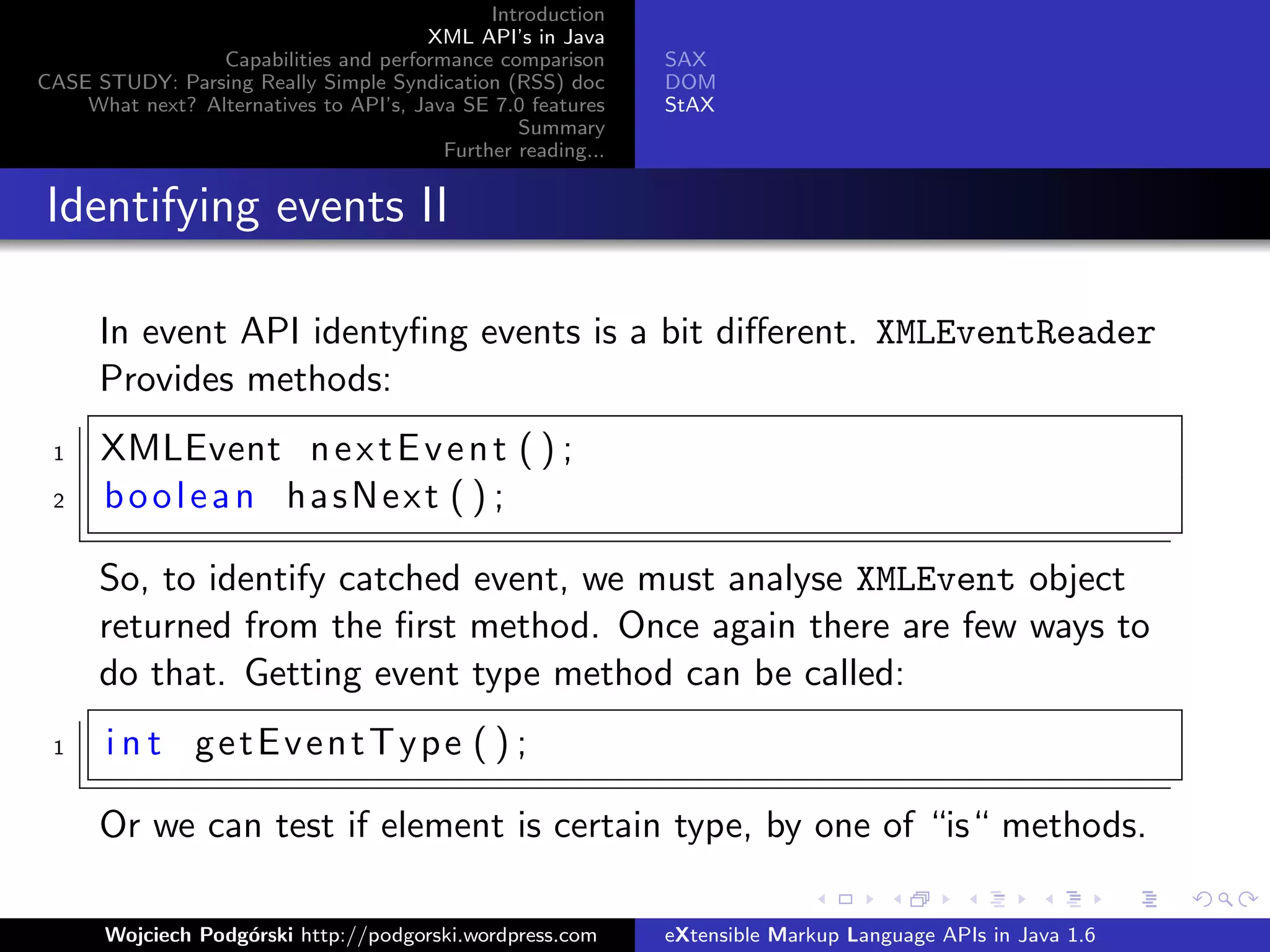This screenshot has width=1270, height=952.
Task: Open the CASE STUDY RSS section
Action: coord(321,82)
